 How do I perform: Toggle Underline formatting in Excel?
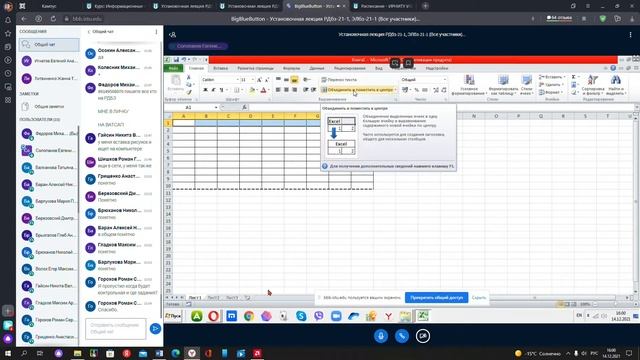pos(221,90)
